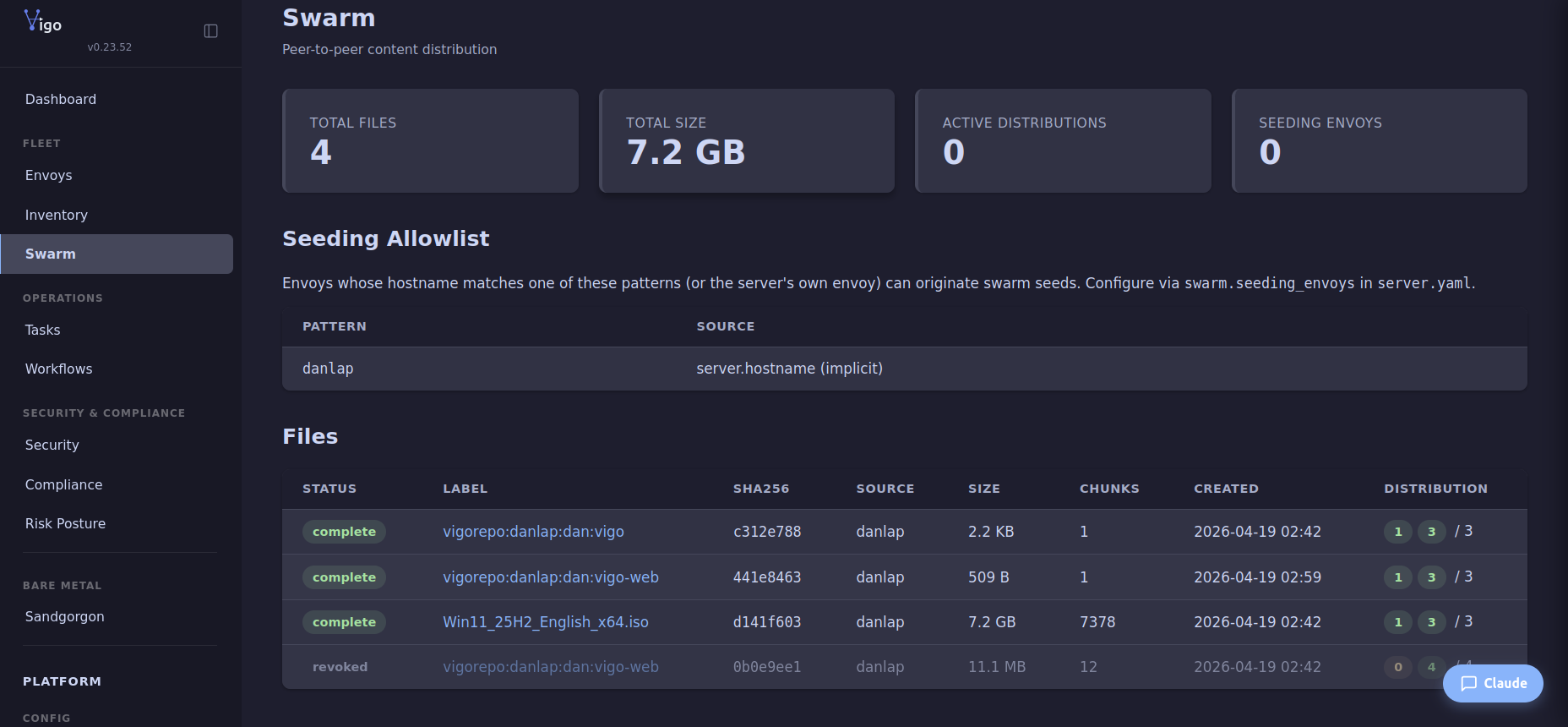Screen dimensions: 1568x727
Task: Click the Vigo logo in the sidebar
Action: (x=42, y=21)
